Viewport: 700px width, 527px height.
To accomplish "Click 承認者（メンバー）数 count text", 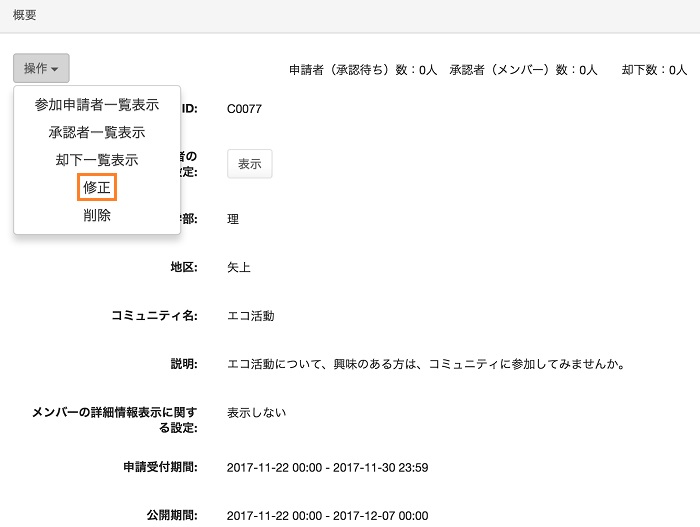I will point(523,70).
